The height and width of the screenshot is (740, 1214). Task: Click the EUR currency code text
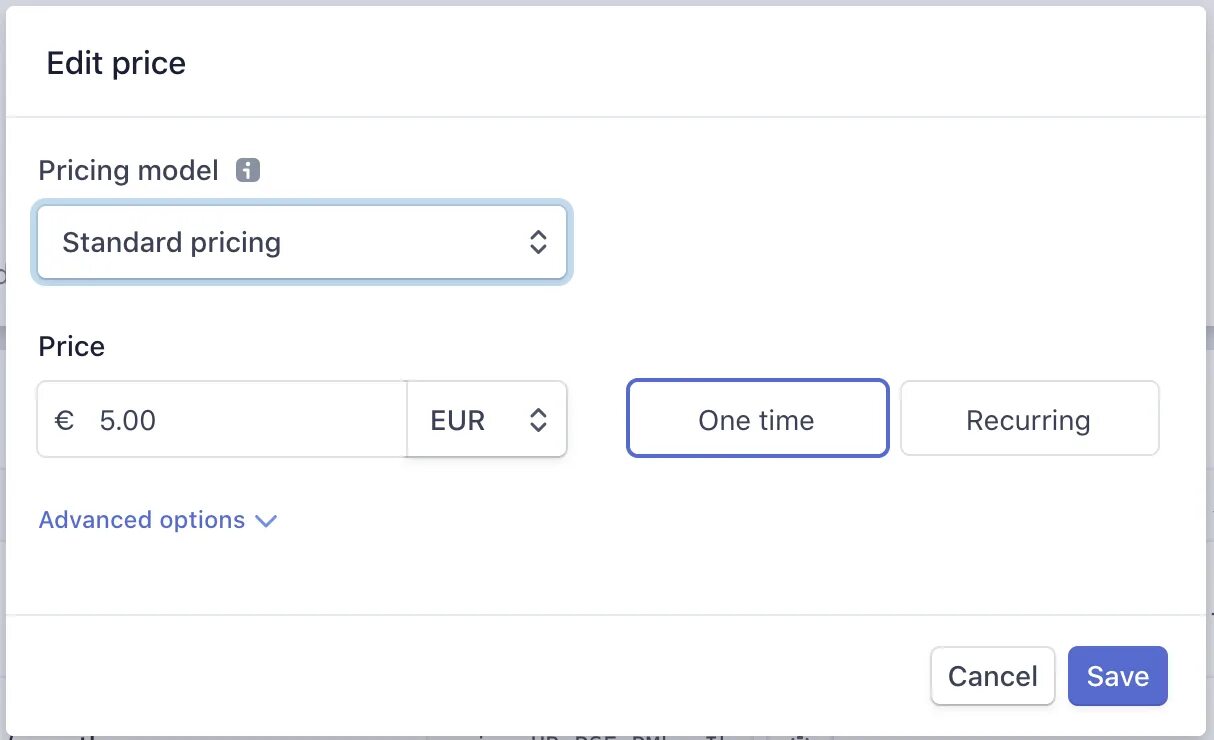pyautogui.click(x=458, y=420)
